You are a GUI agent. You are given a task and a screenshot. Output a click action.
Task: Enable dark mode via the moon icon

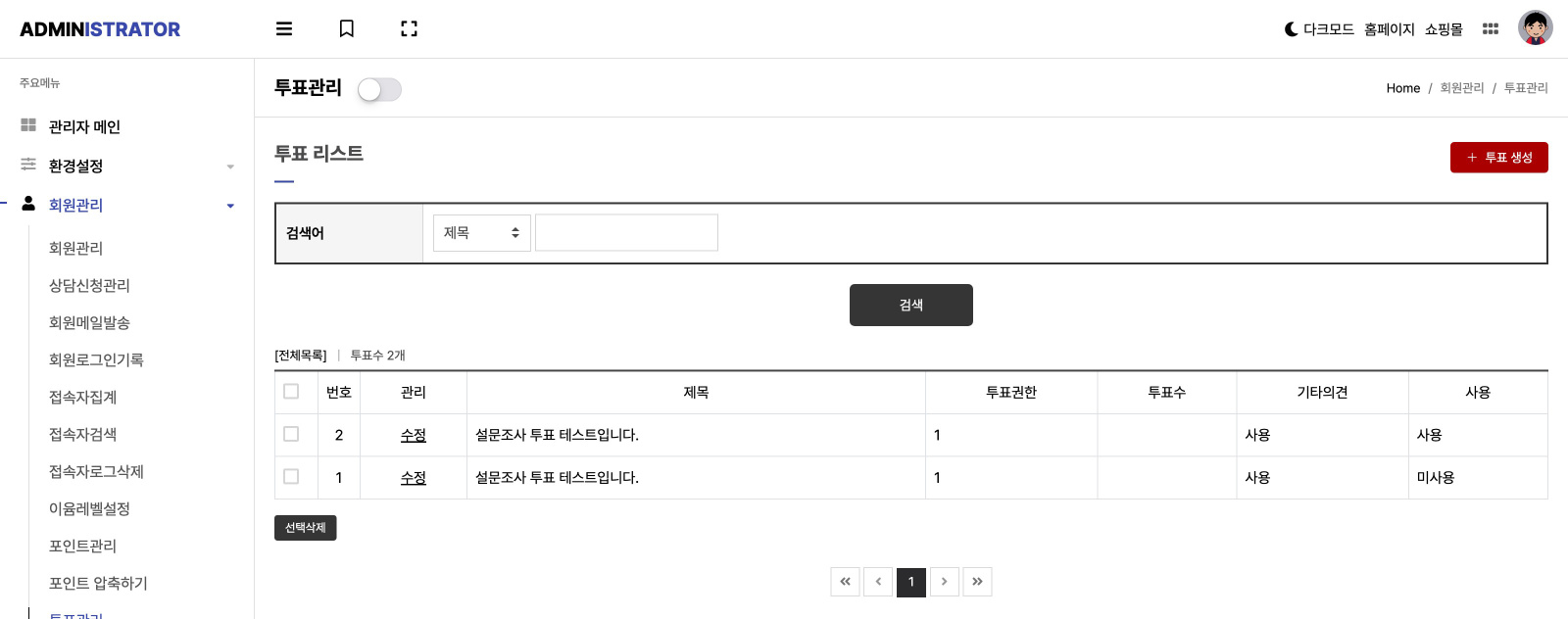(1292, 29)
